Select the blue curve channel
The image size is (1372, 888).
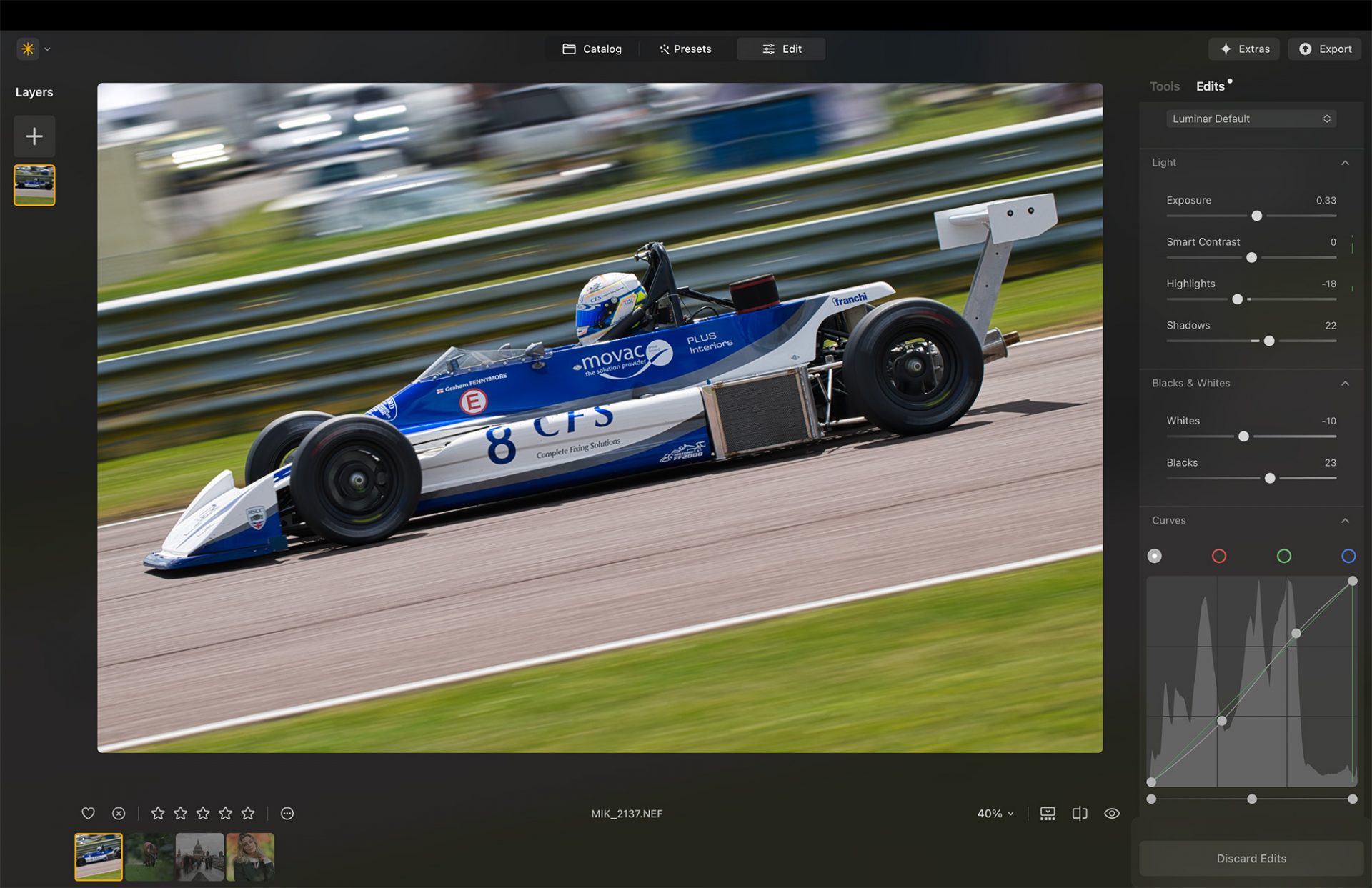(x=1348, y=556)
